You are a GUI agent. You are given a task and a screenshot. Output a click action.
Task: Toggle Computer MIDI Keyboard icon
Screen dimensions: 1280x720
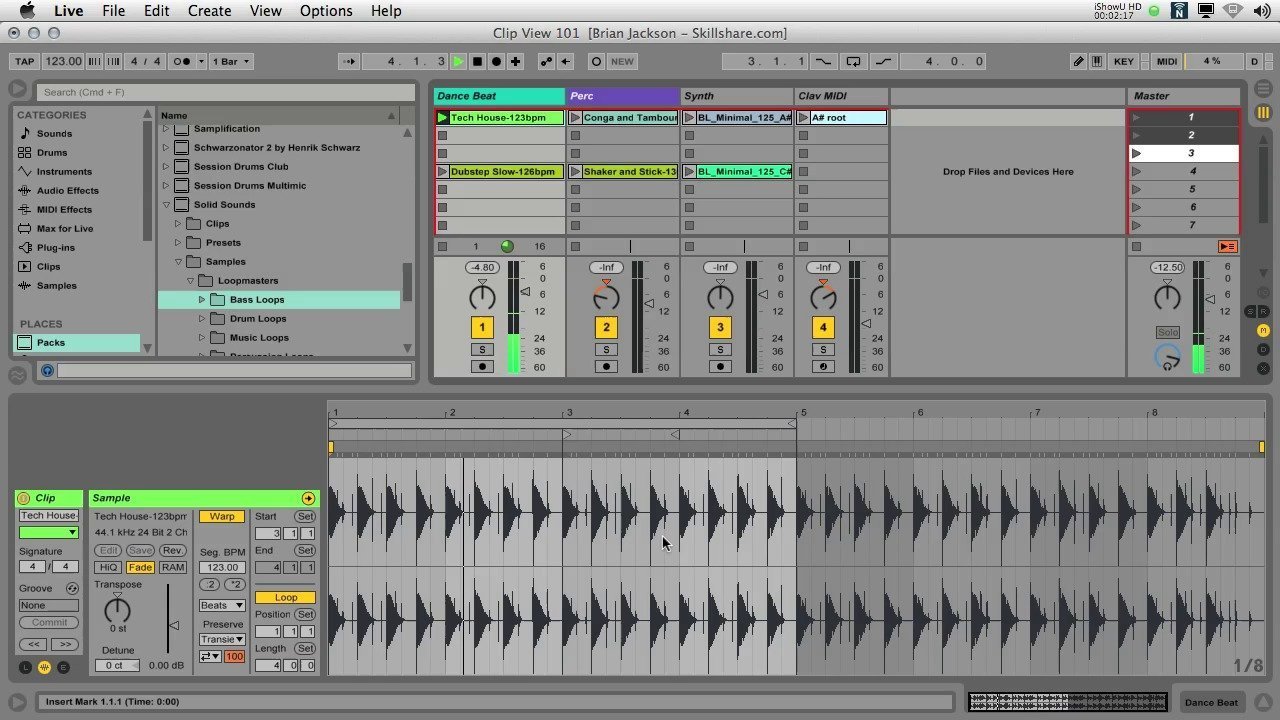click(1098, 61)
